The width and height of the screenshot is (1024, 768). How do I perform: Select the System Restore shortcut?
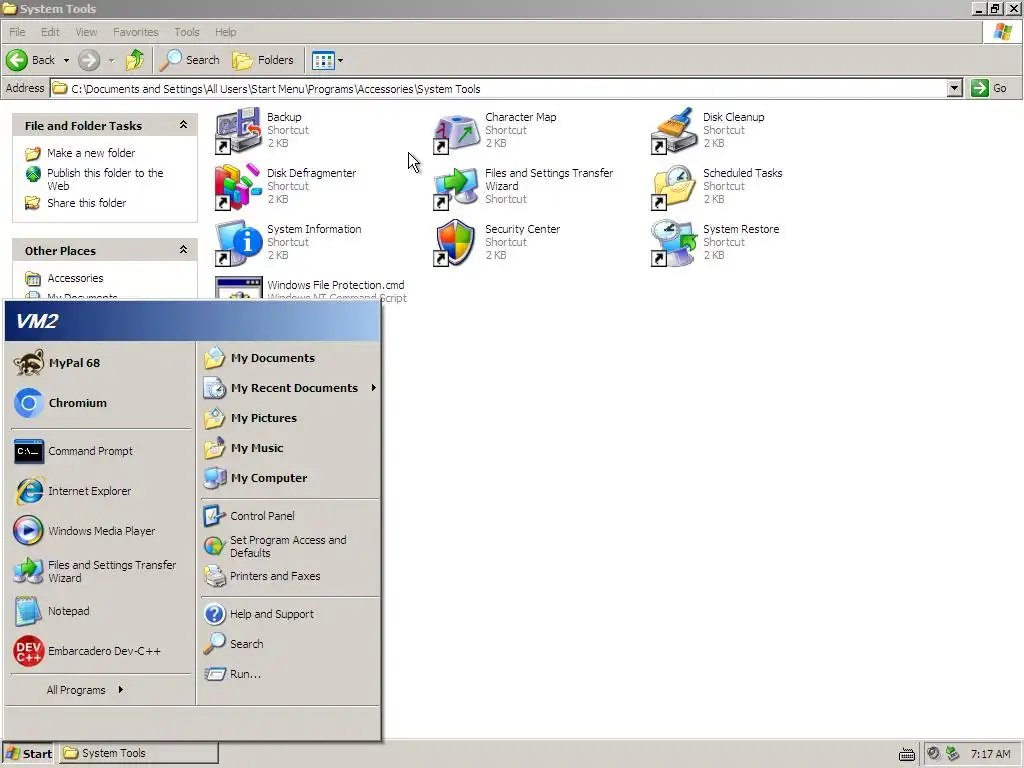pos(714,242)
